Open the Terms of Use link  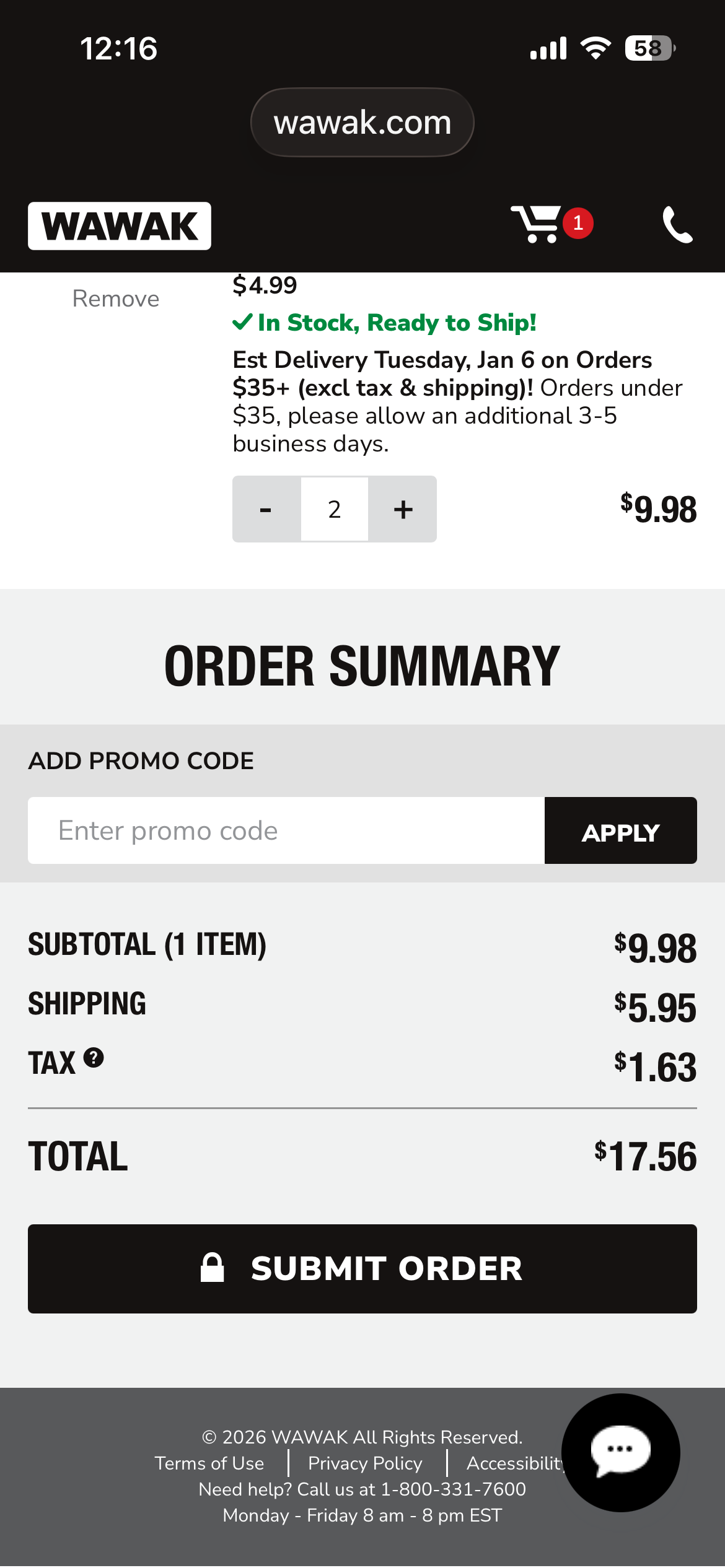click(x=209, y=1463)
